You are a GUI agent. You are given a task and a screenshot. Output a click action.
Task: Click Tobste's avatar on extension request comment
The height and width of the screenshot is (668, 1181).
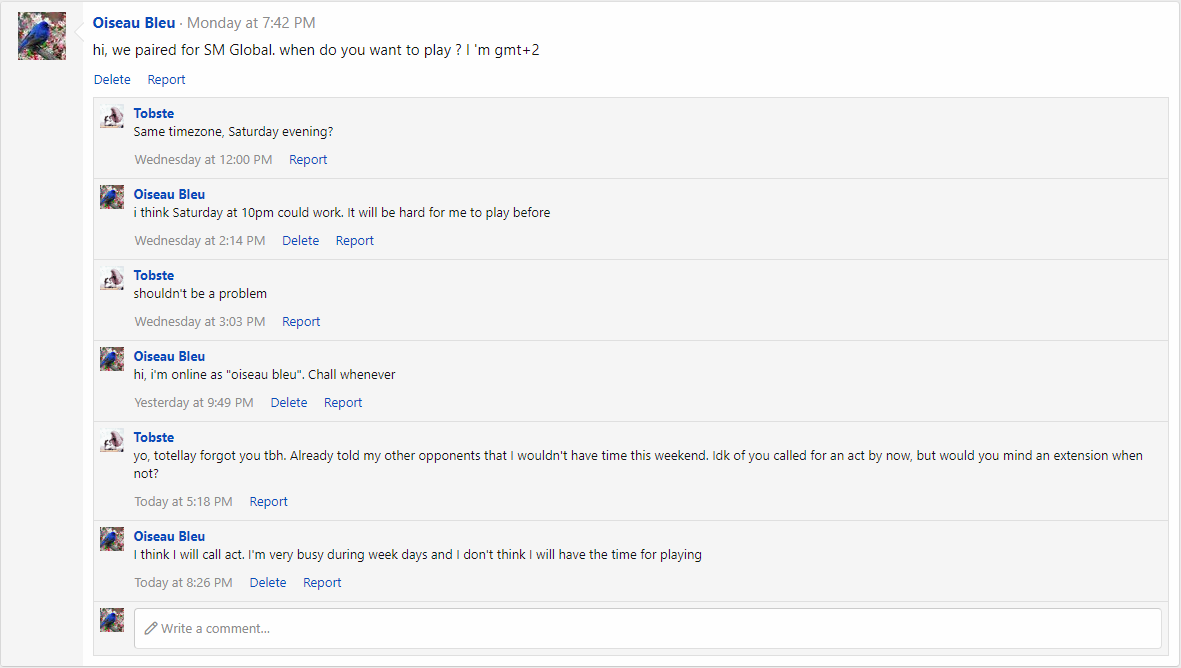[x=112, y=441]
